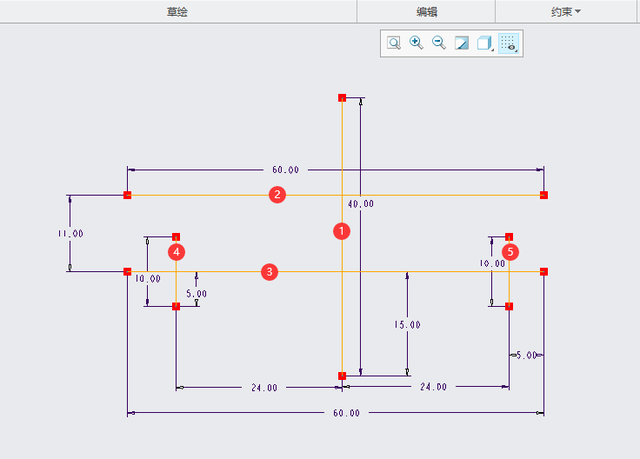Open the Display Style cube dropdown
Viewport: 640px width, 459px height.
tap(485, 43)
